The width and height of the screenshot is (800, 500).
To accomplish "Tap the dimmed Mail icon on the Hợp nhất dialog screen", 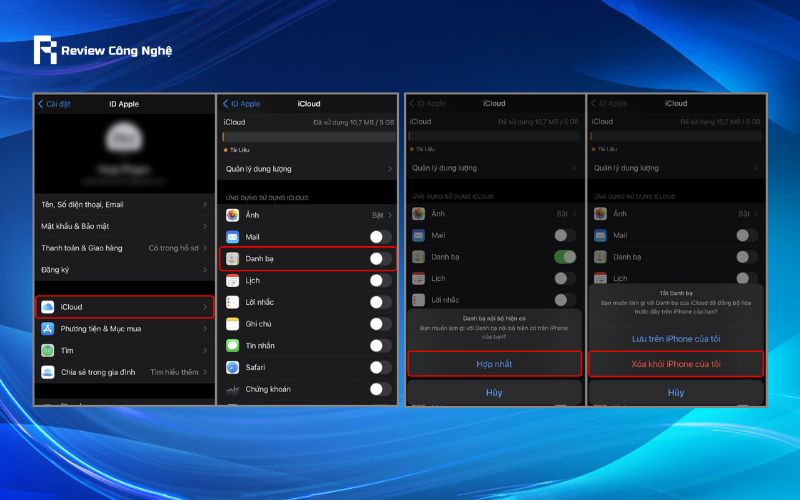I will (418, 235).
